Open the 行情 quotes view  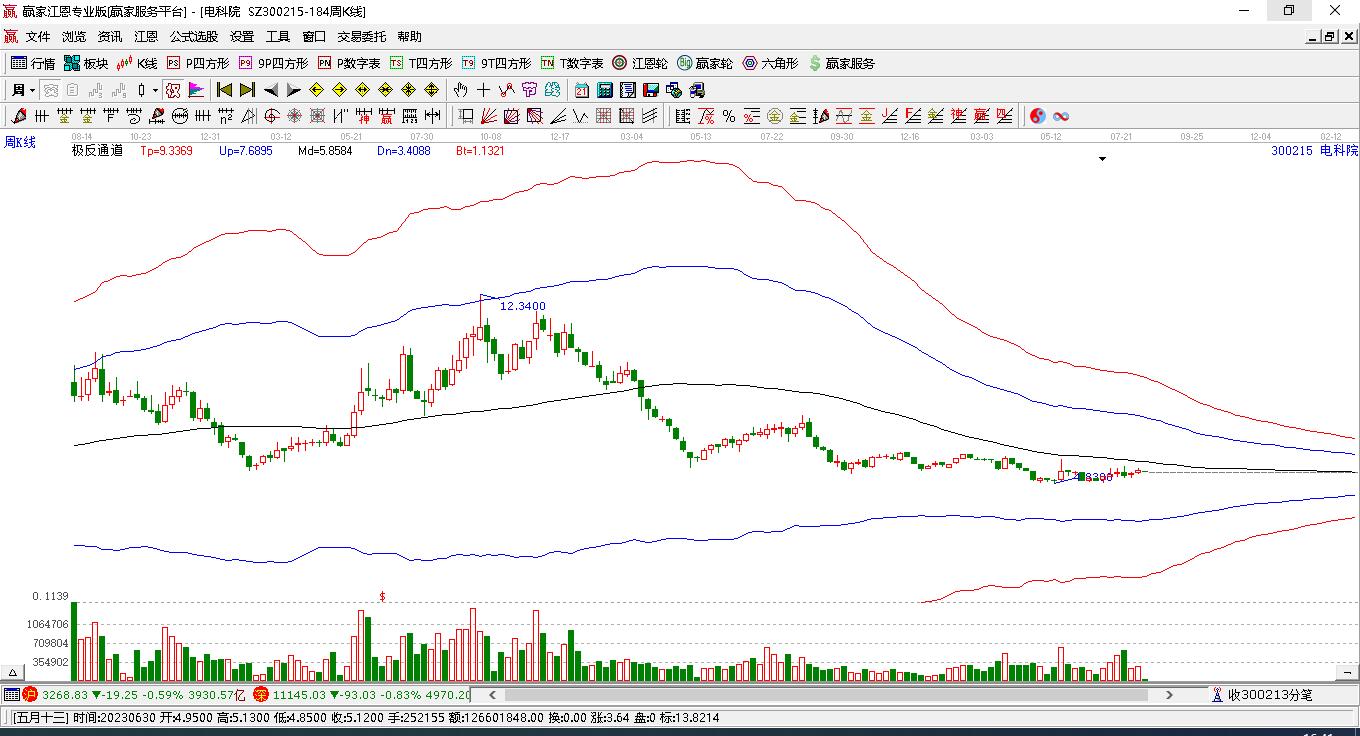click(x=33, y=63)
